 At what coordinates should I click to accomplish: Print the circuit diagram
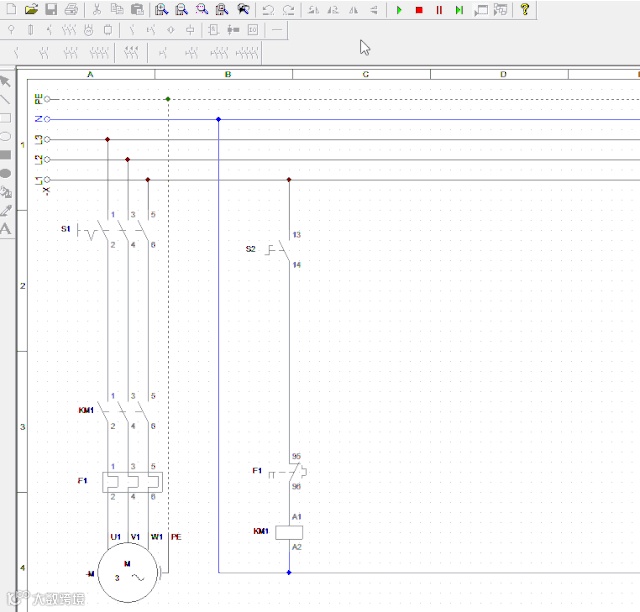(x=71, y=10)
